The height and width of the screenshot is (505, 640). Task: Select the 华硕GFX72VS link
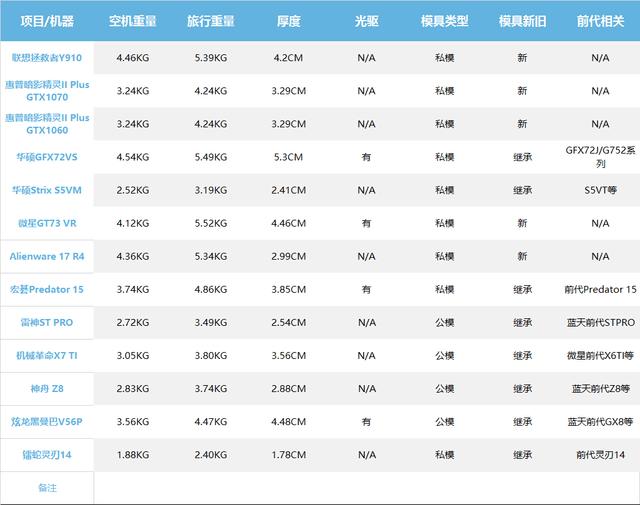point(47,157)
